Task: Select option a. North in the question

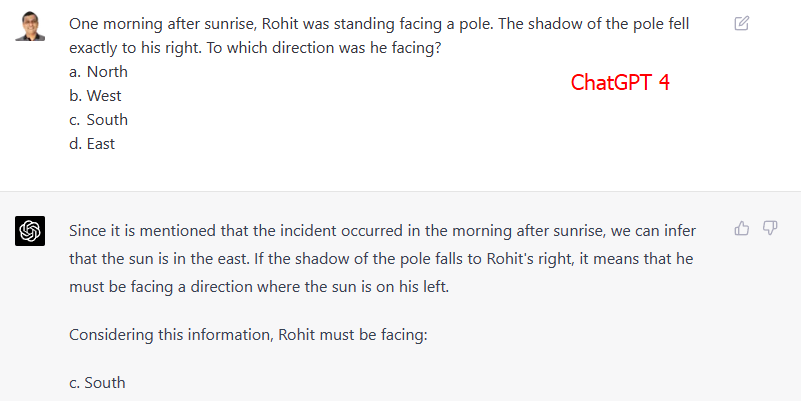Action: 99,72
